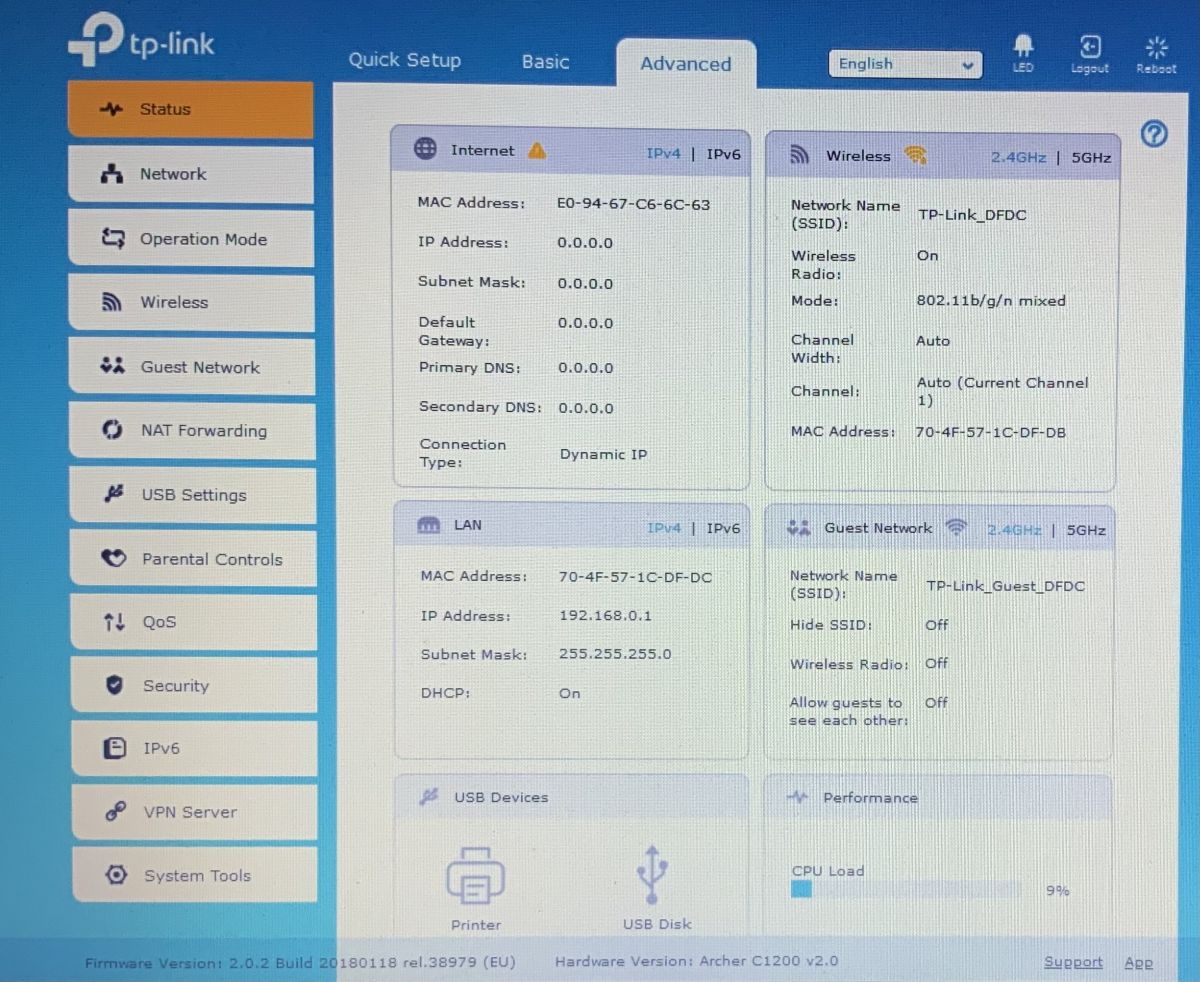Open the Guest Network sidebar menu
Viewport: 1200px width, 982px height.
click(191, 366)
